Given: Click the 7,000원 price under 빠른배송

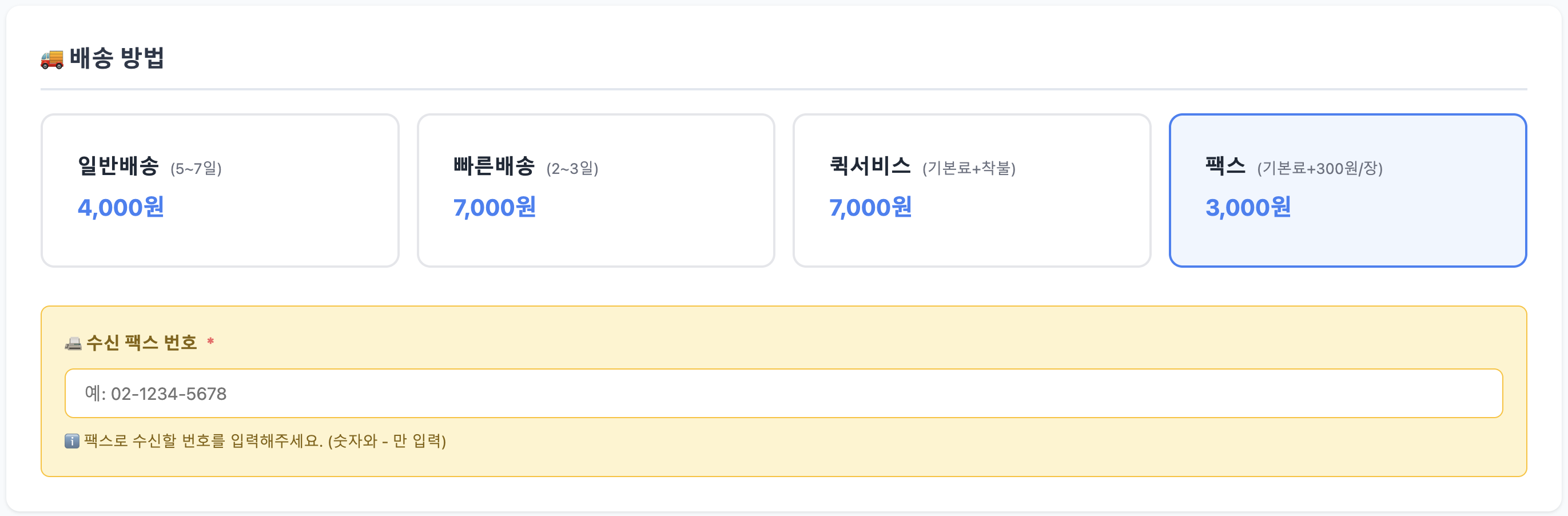Looking at the screenshot, I should [x=494, y=208].
